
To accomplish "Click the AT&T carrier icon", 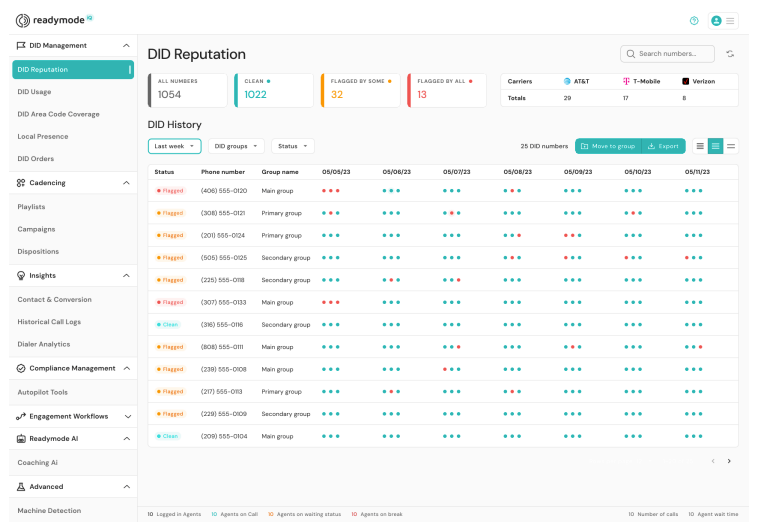I will click(x=567, y=81).
